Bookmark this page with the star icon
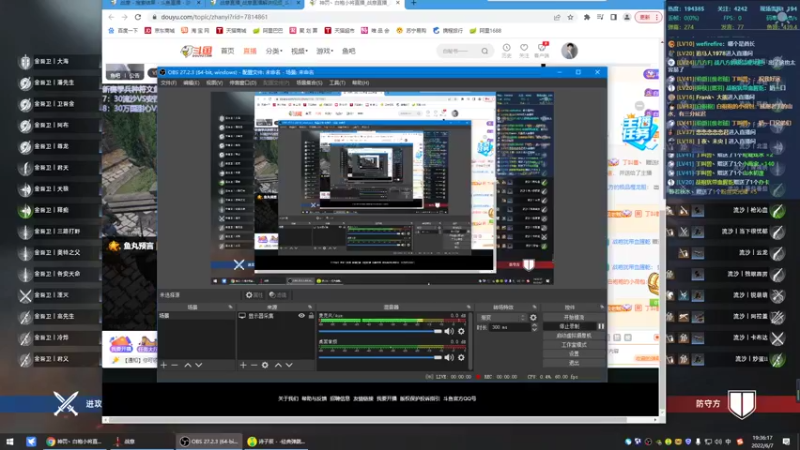The image size is (800, 450). 570,17
